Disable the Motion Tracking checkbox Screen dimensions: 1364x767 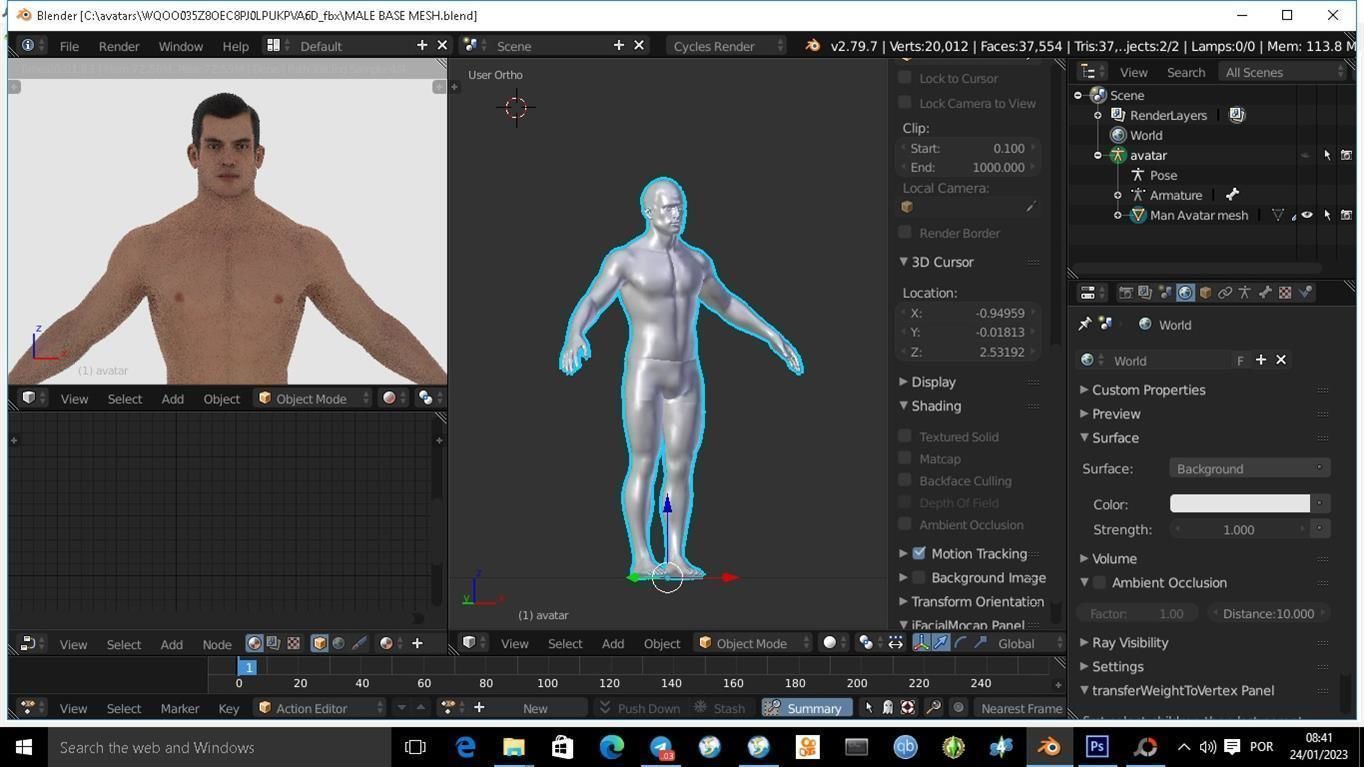point(918,553)
